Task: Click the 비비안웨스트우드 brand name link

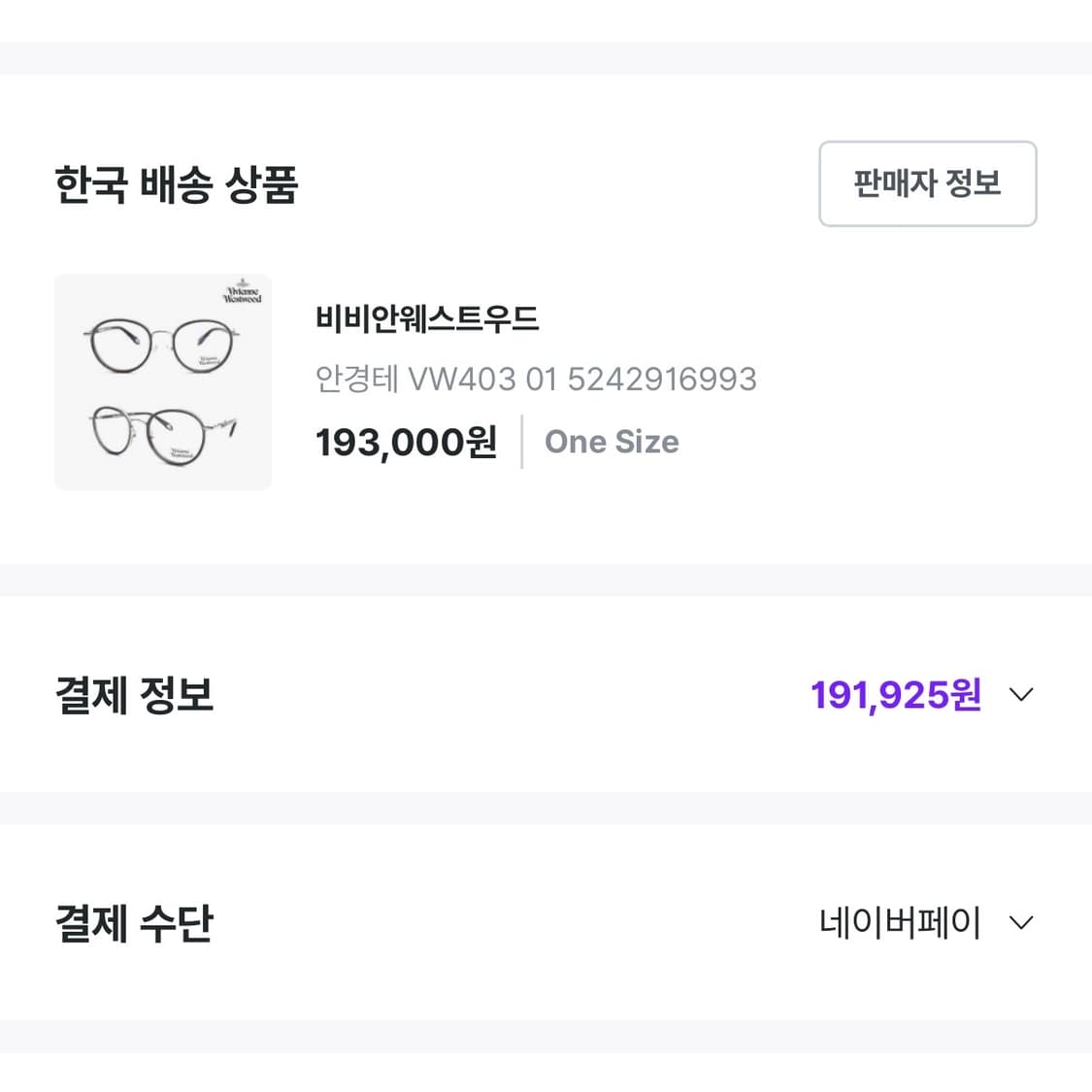Action: [x=427, y=317]
